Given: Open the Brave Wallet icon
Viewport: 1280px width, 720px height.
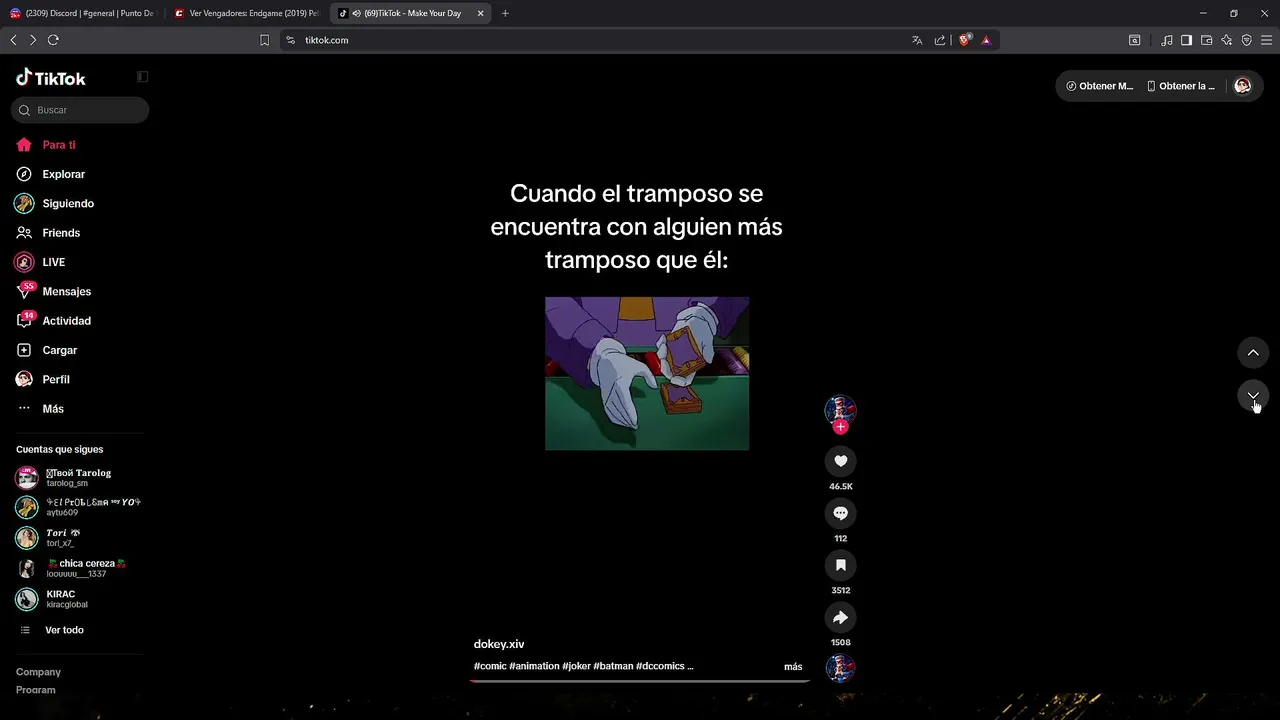Looking at the screenshot, I should pyautogui.click(x=1206, y=40).
